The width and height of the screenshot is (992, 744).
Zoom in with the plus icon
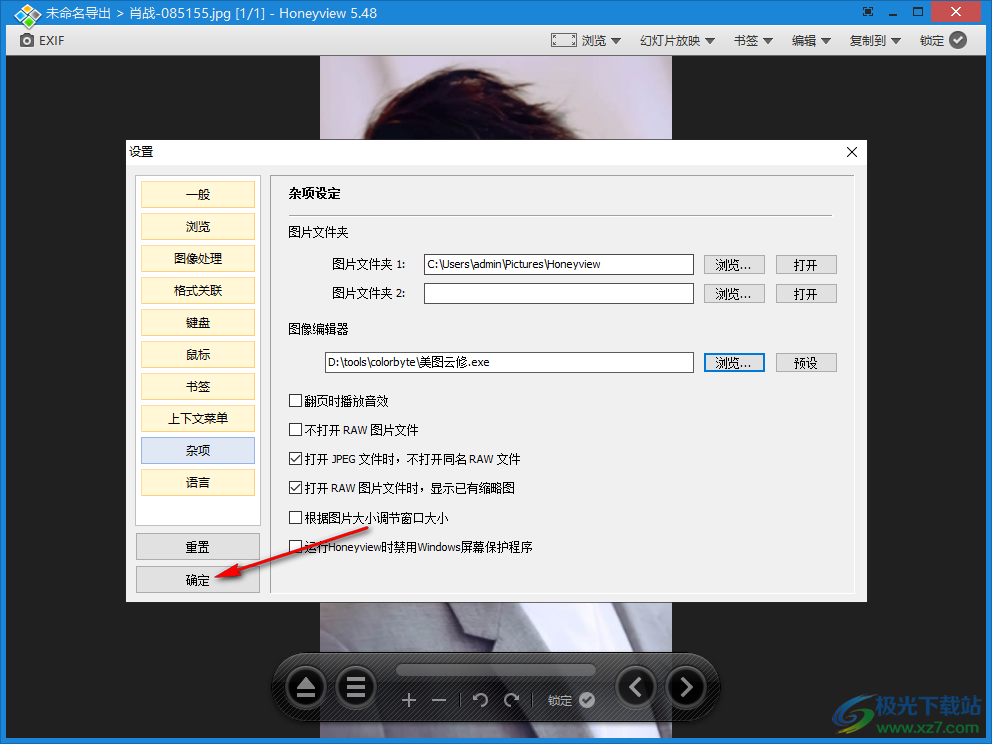point(409,700)
